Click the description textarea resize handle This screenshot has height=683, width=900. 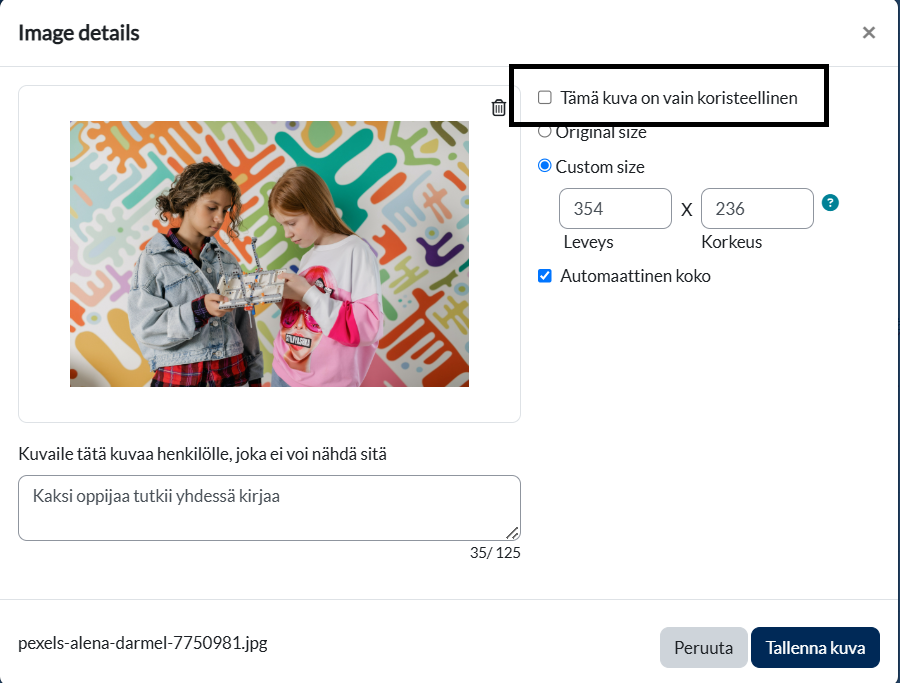[x=512, y=533]
